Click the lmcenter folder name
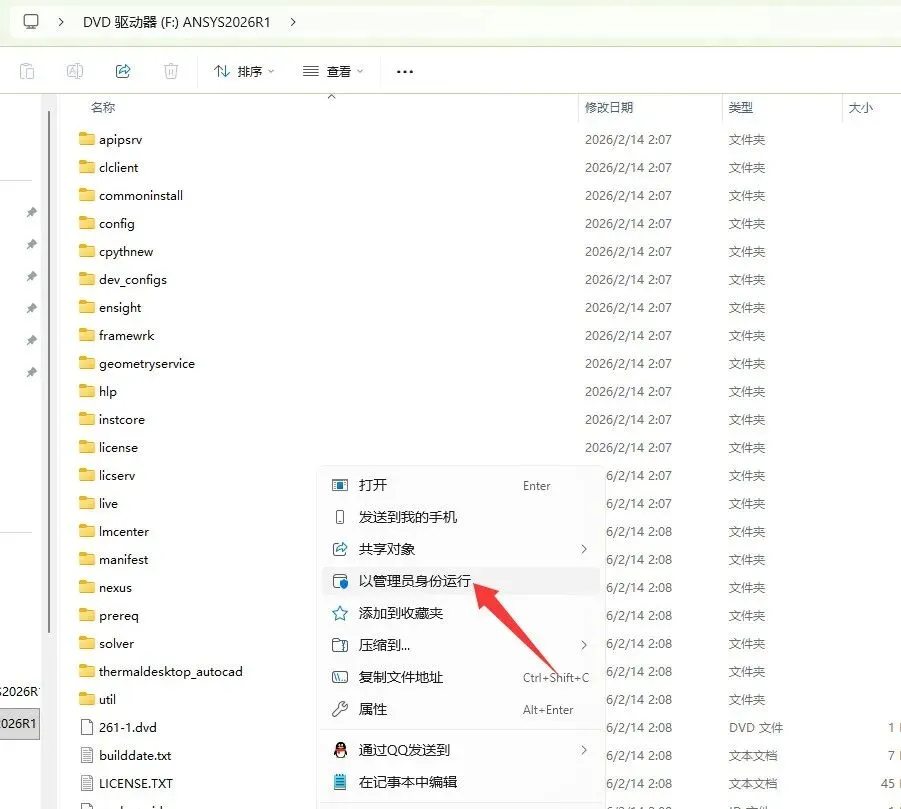The width and height of the screenshot is (901, 809). pos(124,531)
